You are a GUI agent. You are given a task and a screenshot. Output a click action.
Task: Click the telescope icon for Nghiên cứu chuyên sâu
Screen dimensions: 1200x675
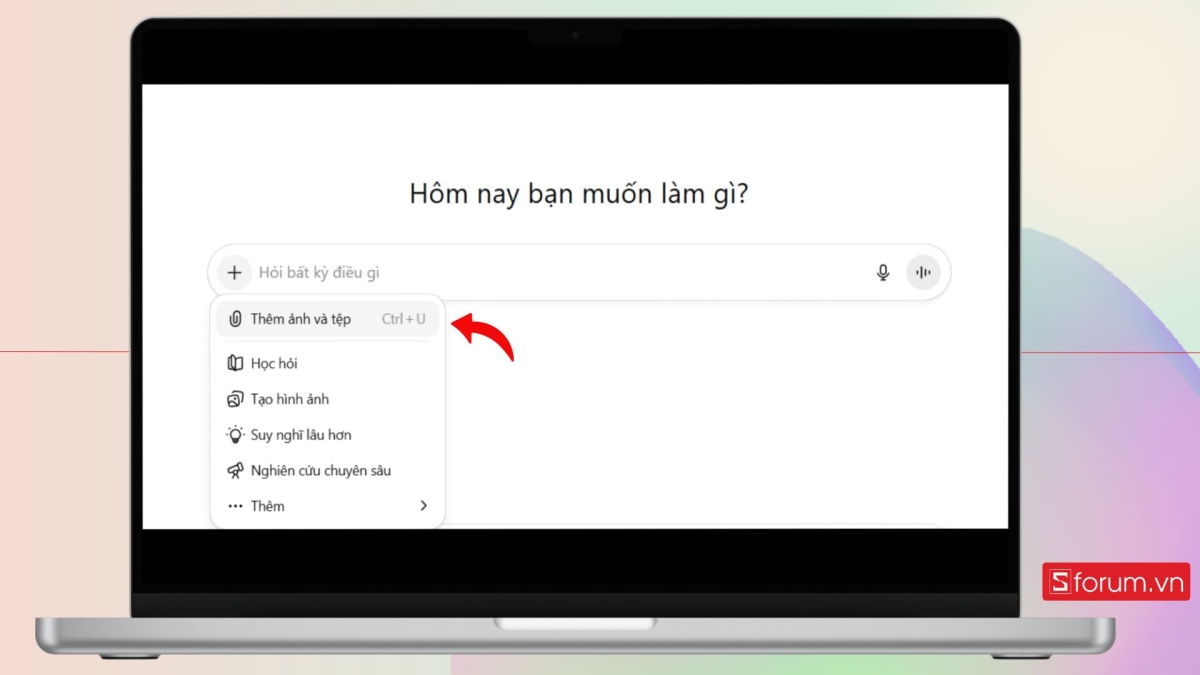235,470
